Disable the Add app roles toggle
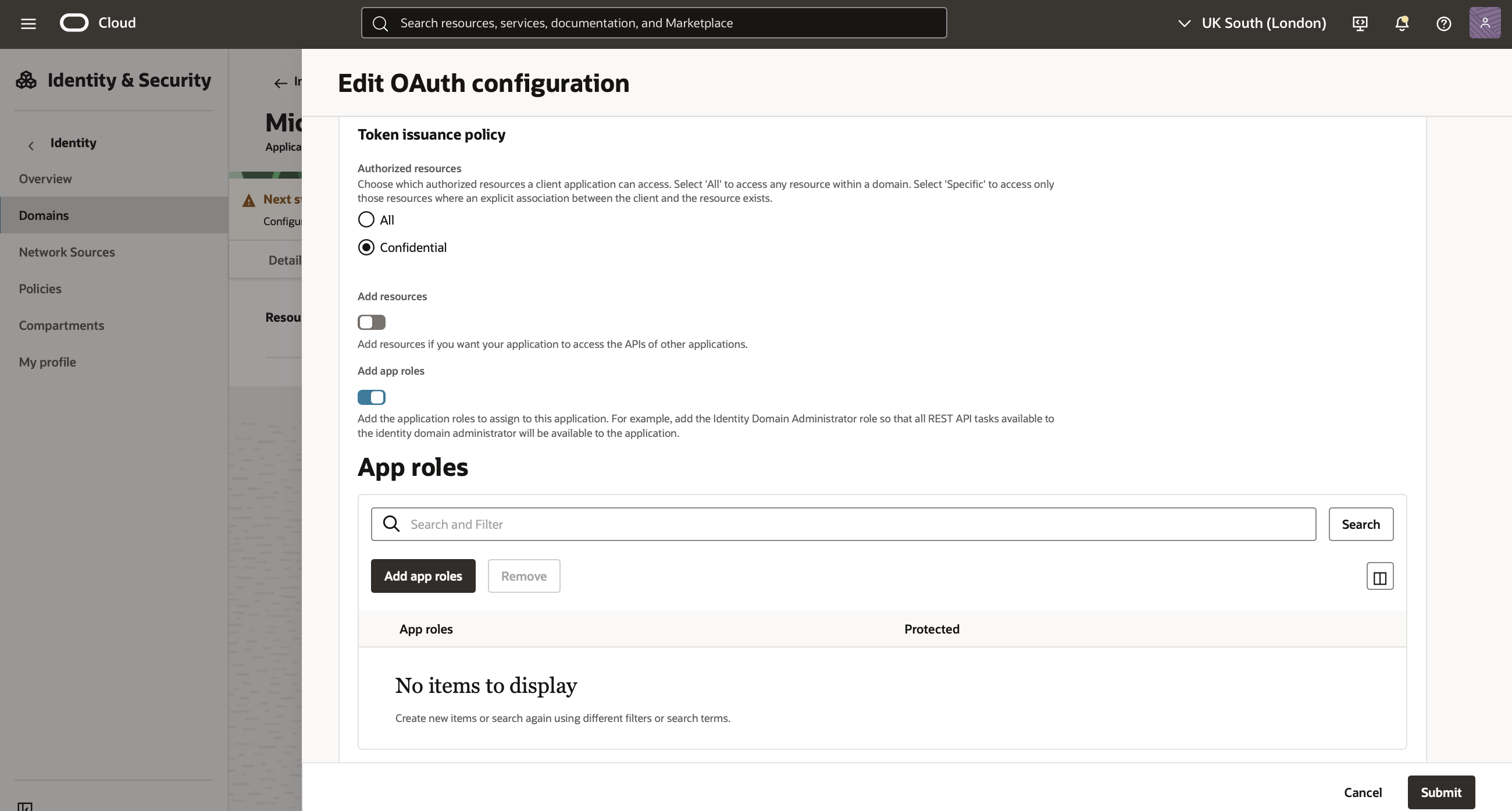Screen dimensions: 1512x811 point(372,397)
